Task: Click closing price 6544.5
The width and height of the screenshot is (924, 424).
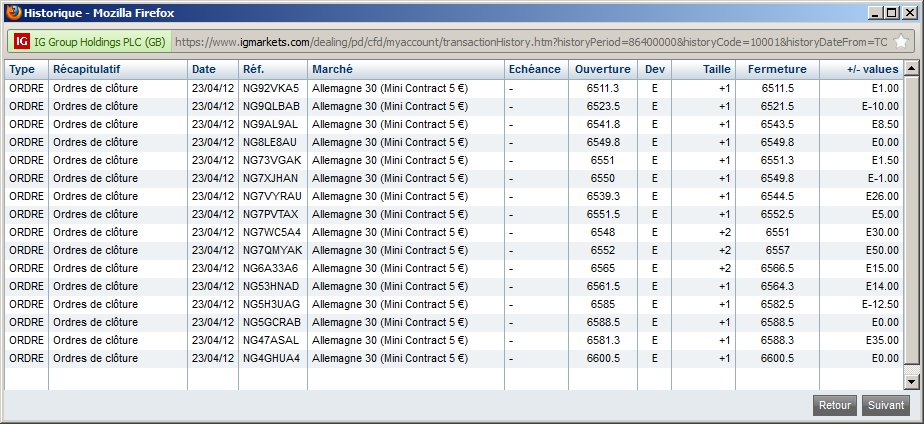Action: 777,196
